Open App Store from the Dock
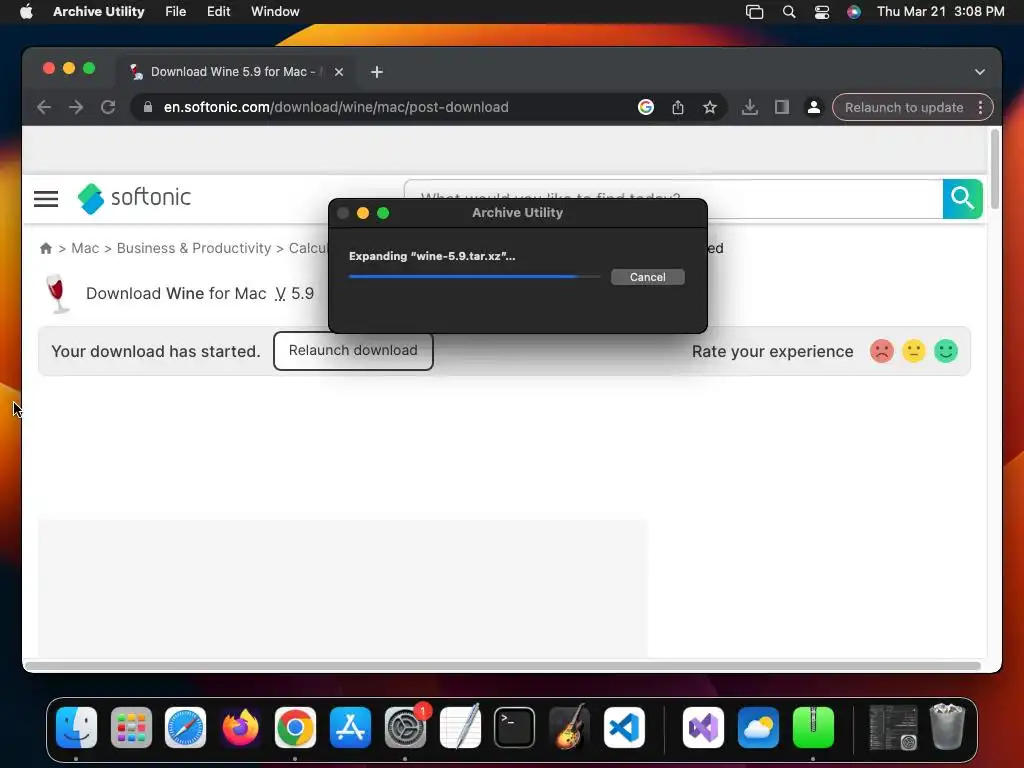 point(350,728)
